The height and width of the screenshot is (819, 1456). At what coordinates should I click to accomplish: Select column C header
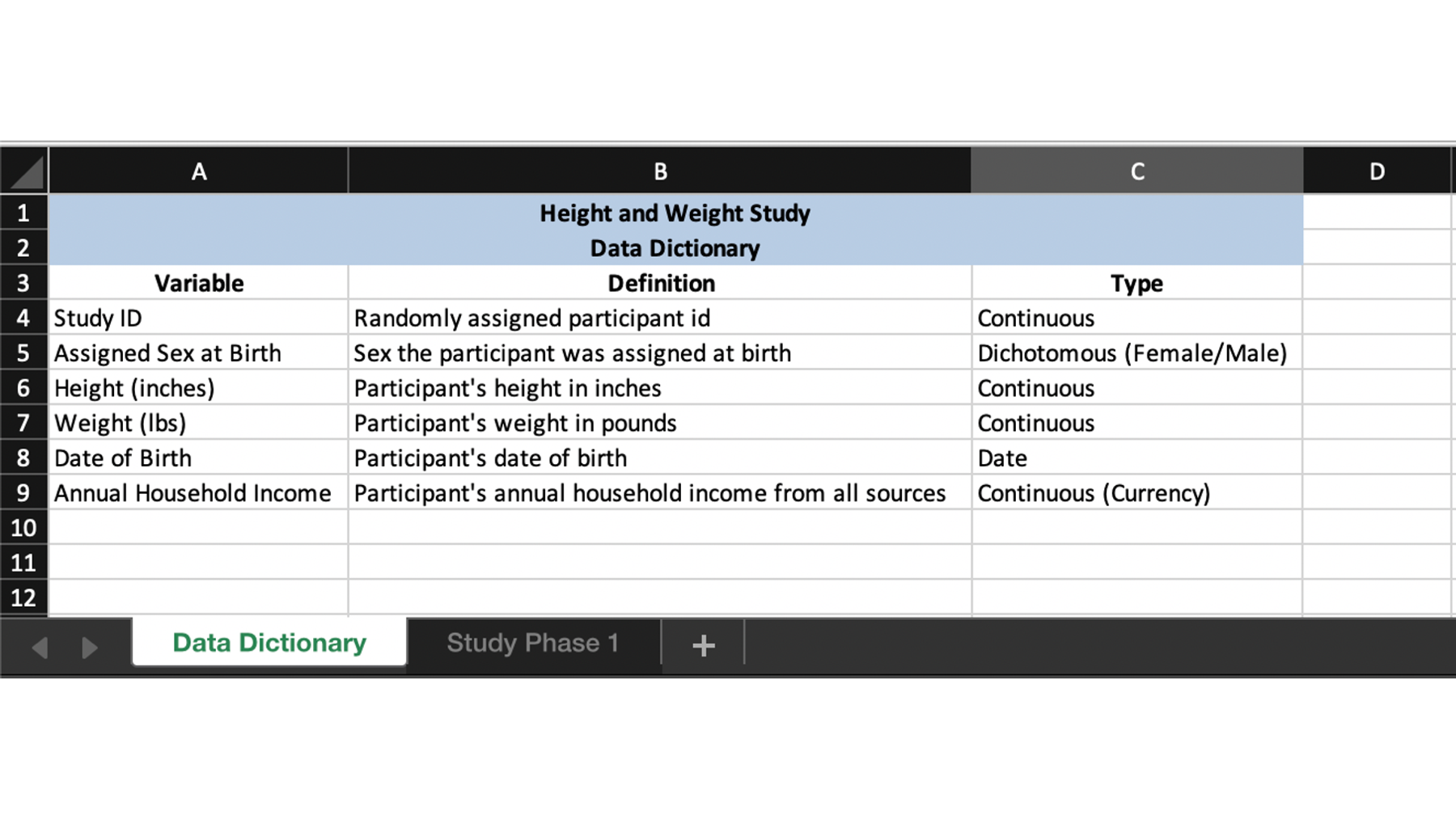pyautogui.click(x=1137, y=171)
